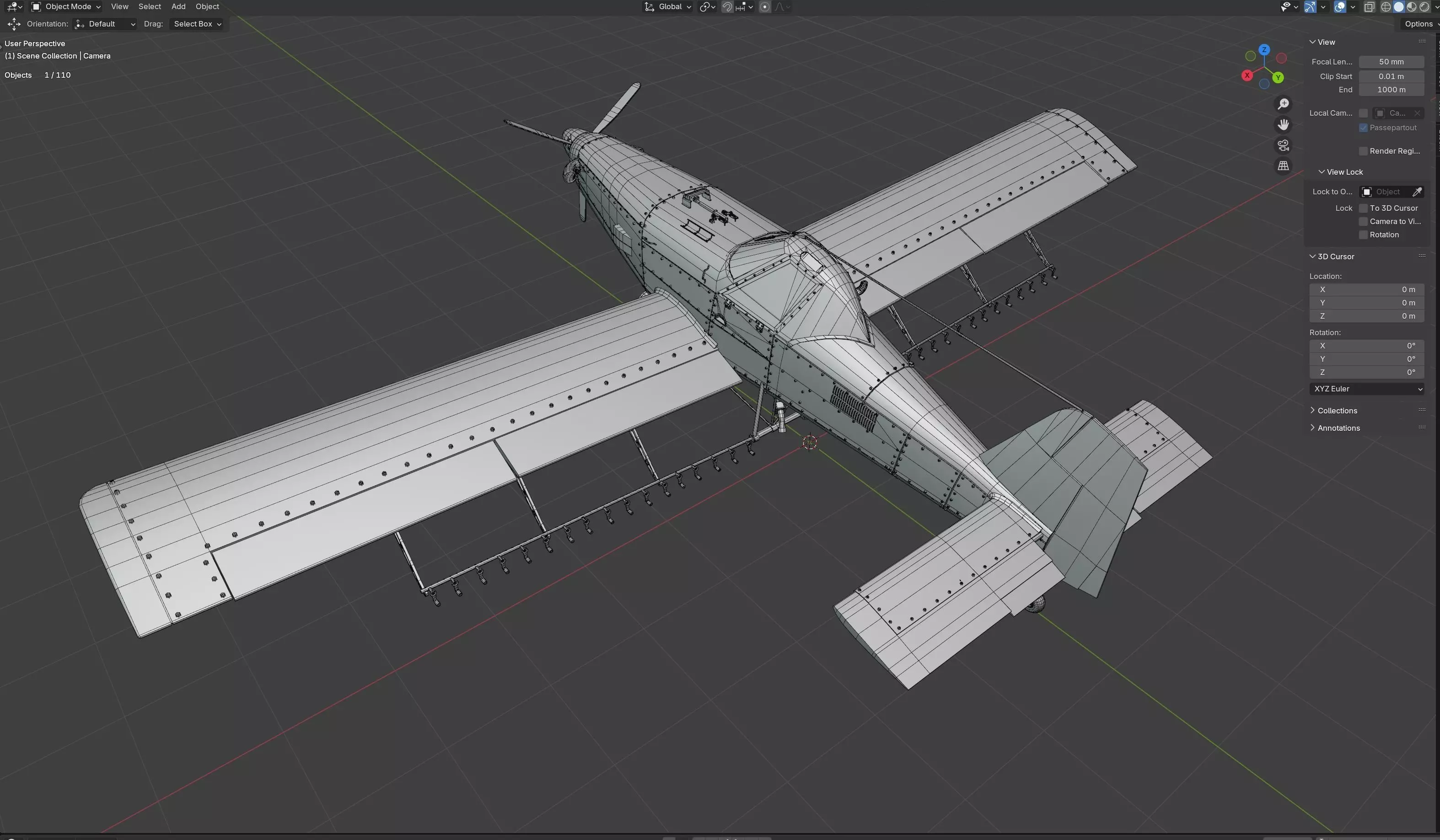Enable Camera to View checkbox
The width and height of the screenshot is (1440, 840).
pos(1364,222)
